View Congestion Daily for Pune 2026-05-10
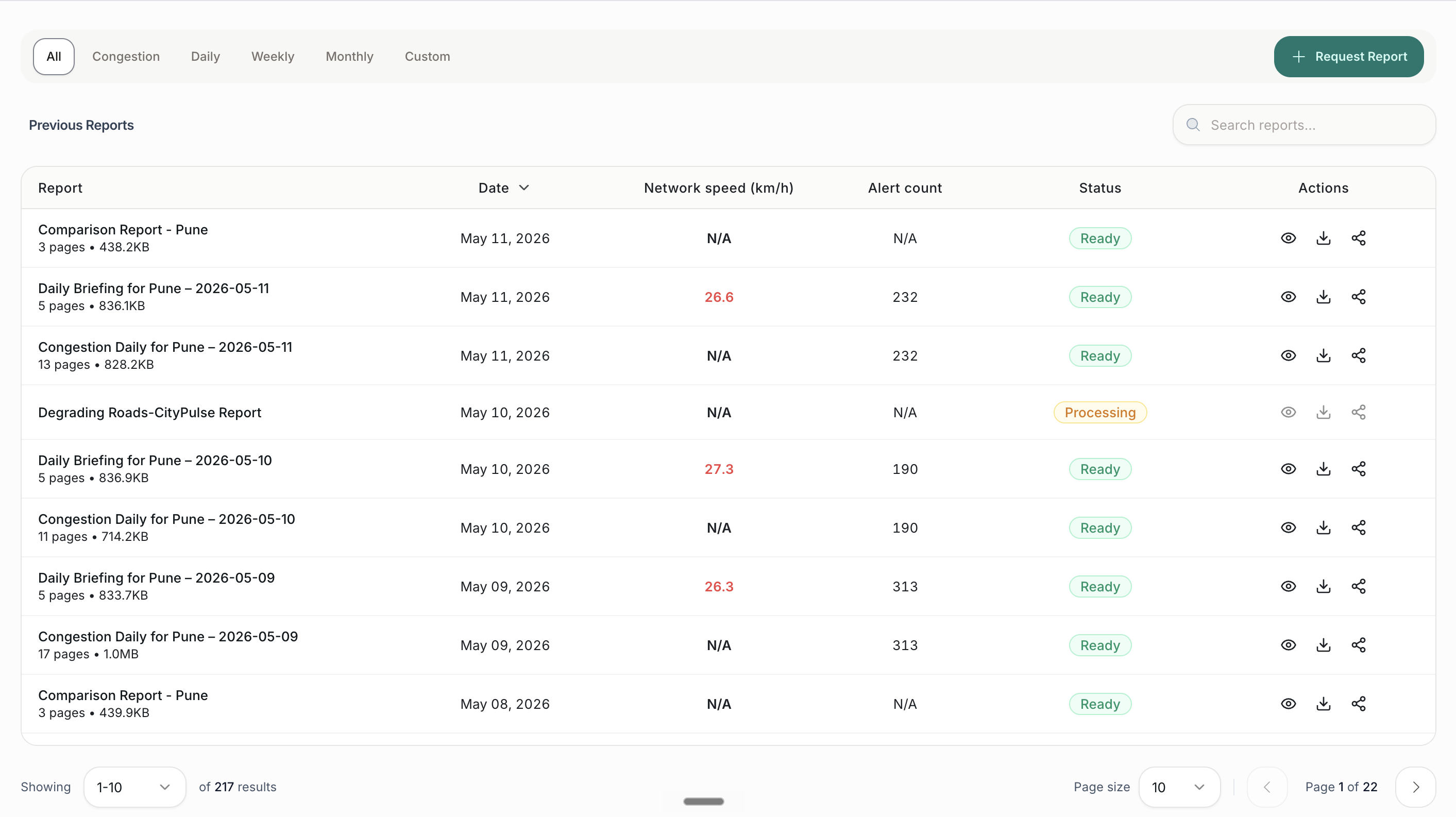 click(1288, 527)
